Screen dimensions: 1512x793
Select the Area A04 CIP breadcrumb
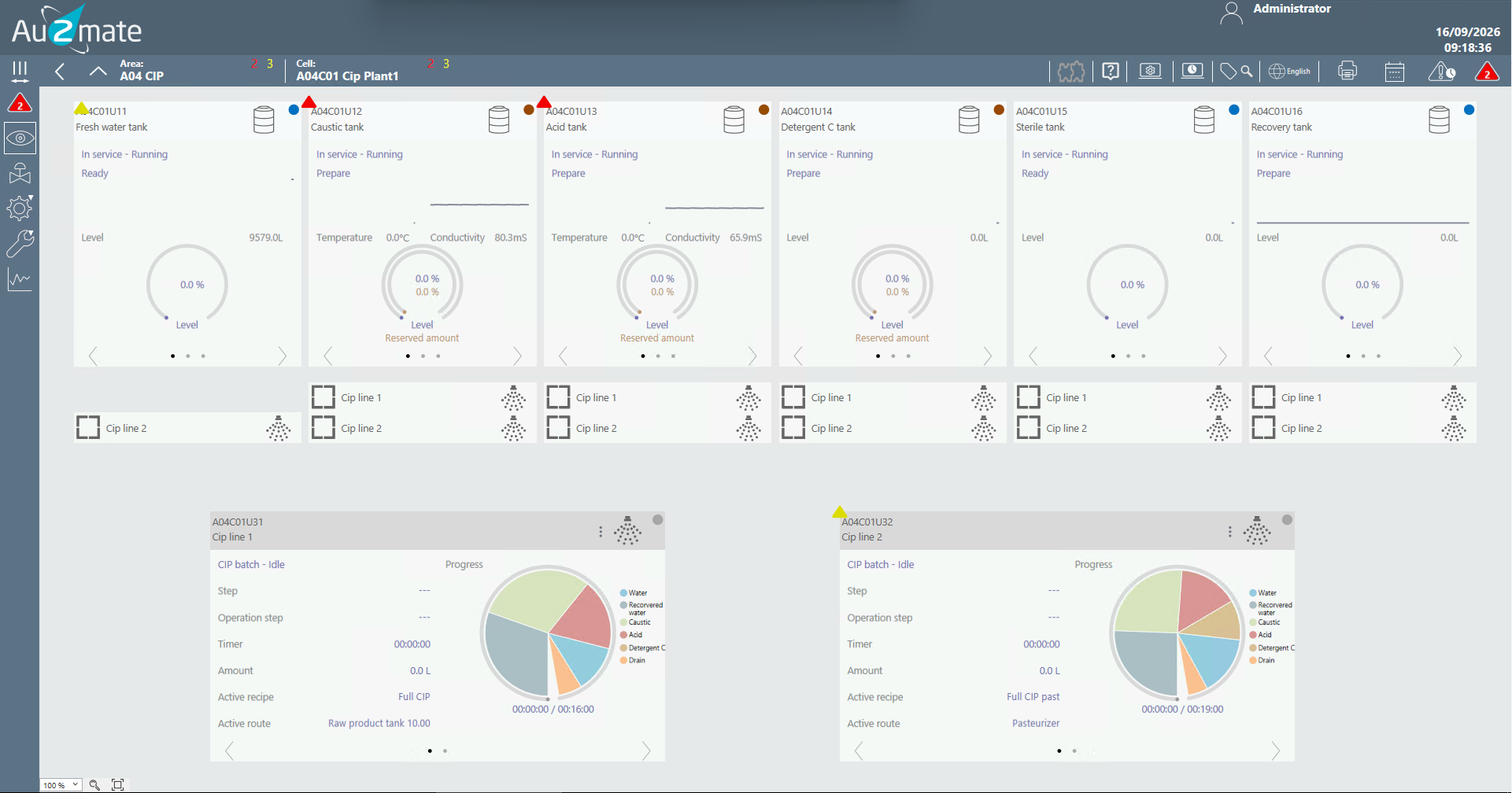click(x=142, y=70)
